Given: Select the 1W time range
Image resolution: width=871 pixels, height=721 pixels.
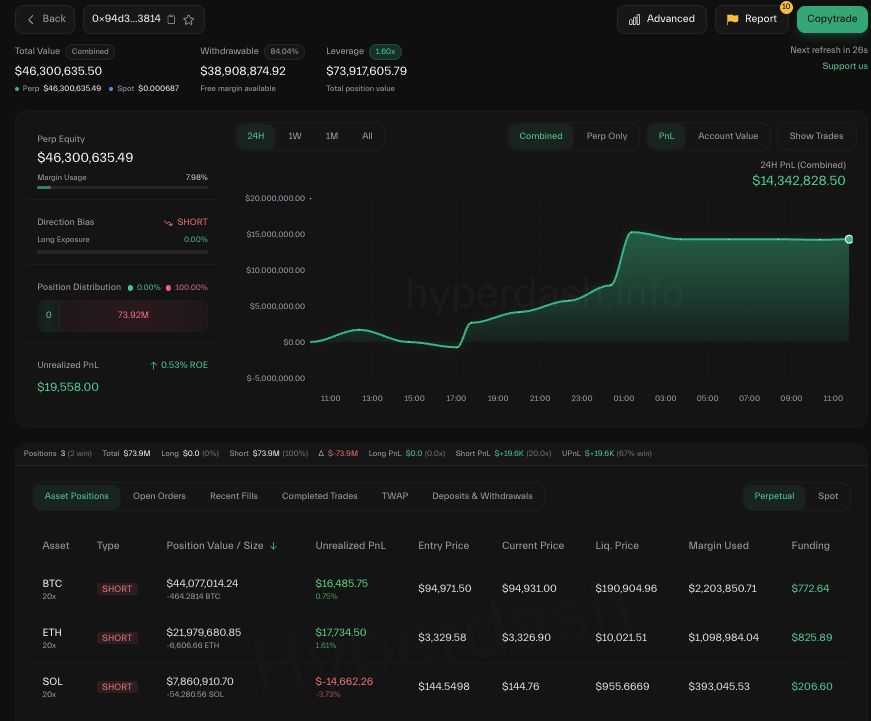Looking at the screenshot, I should [x=295, y=136].
